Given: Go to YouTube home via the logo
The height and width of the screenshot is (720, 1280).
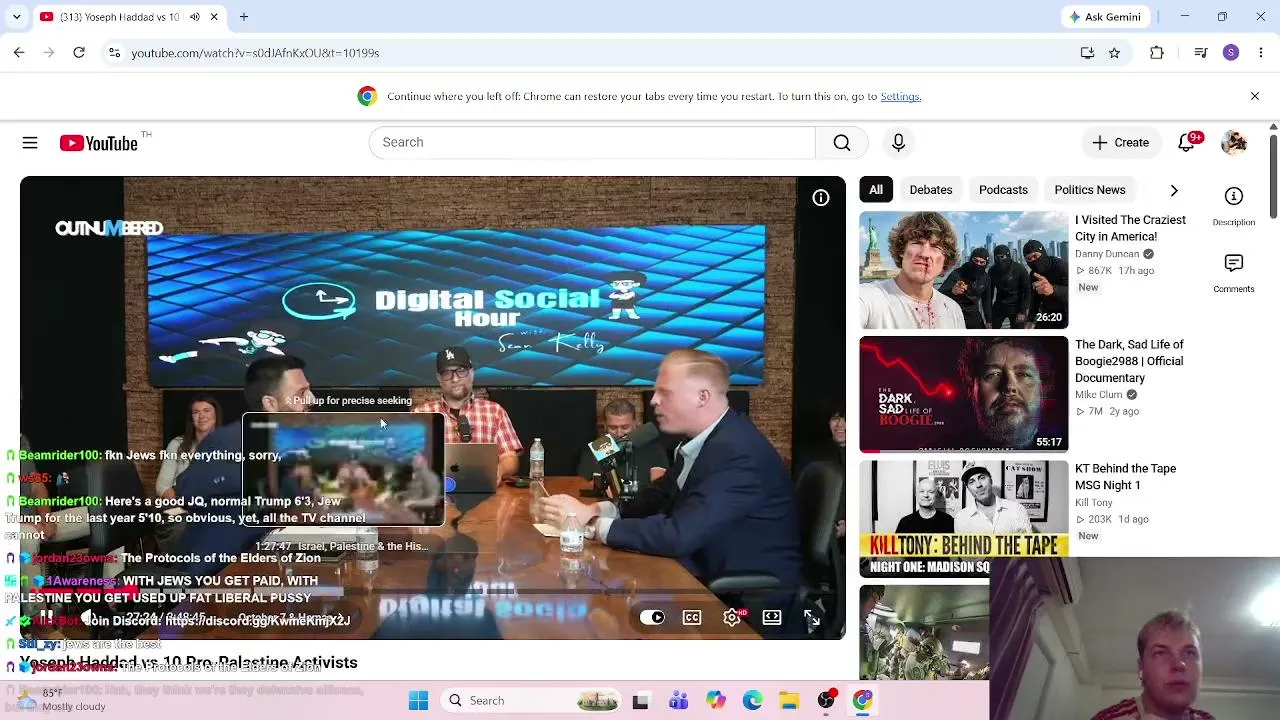Looking at the screenshot, I should pos(98,143).
